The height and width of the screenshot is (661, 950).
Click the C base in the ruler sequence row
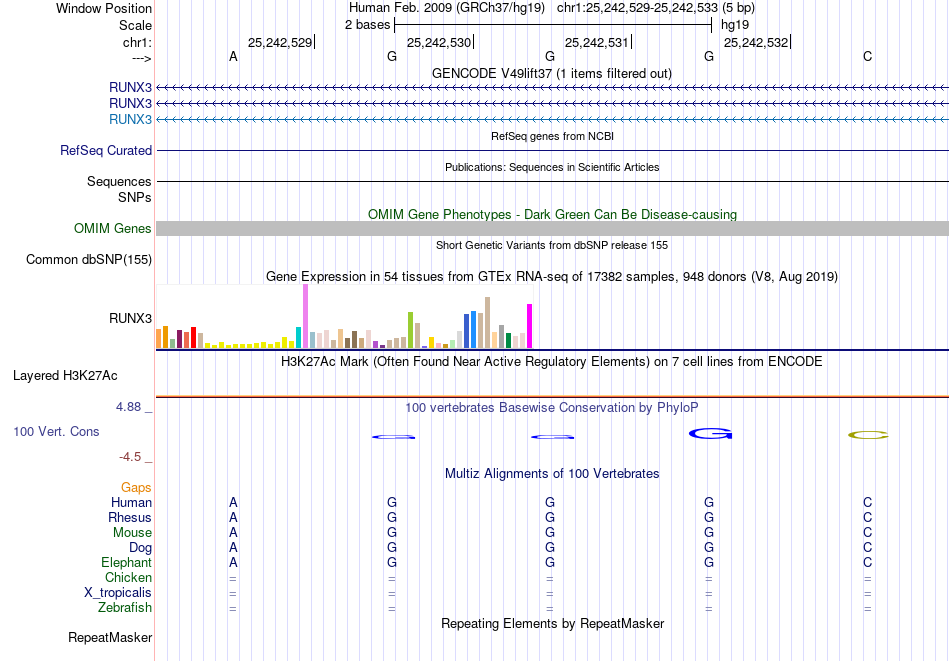[868, 56]
